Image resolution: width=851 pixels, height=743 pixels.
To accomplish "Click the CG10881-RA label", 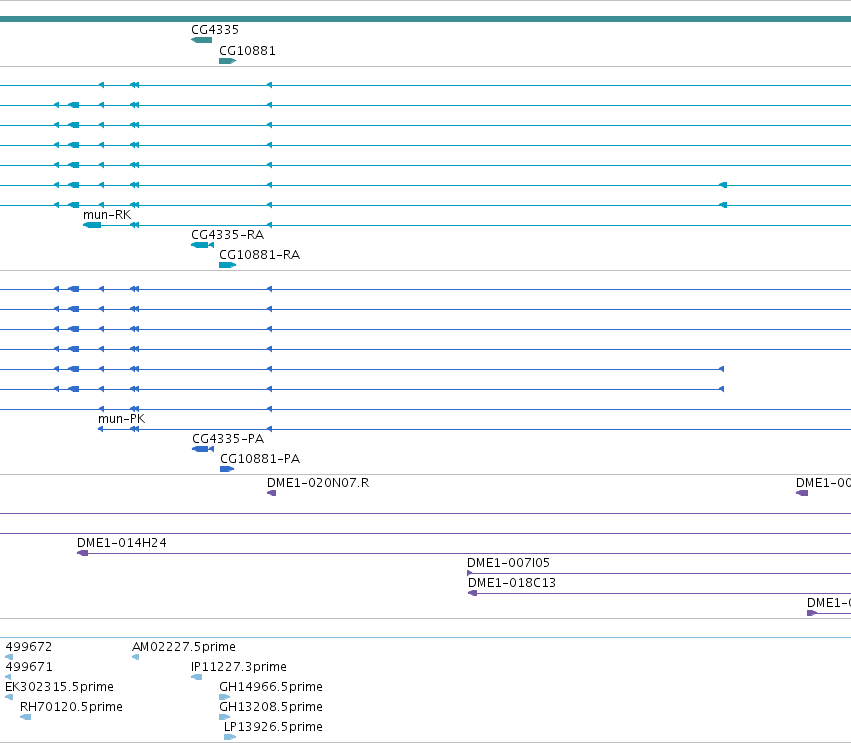I will click(259, 255).
